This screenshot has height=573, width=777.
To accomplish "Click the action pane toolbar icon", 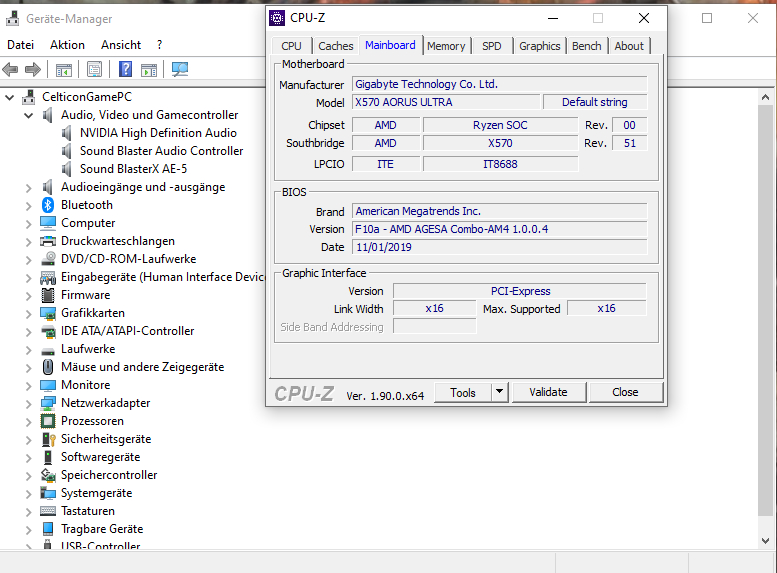I will [149, 69].
